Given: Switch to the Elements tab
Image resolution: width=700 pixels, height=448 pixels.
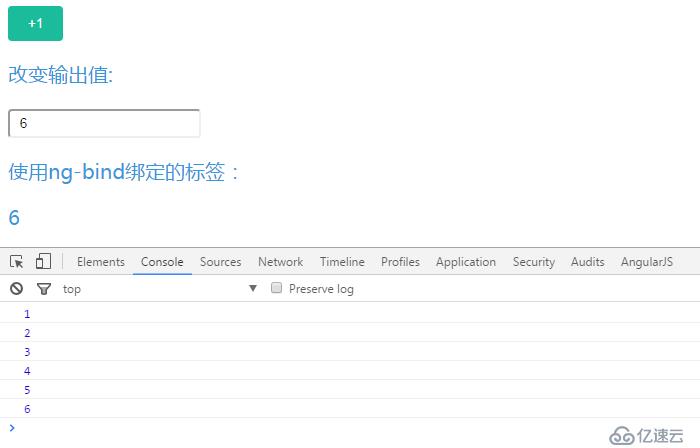Looking at the screenshot, I should coord(101,262).
